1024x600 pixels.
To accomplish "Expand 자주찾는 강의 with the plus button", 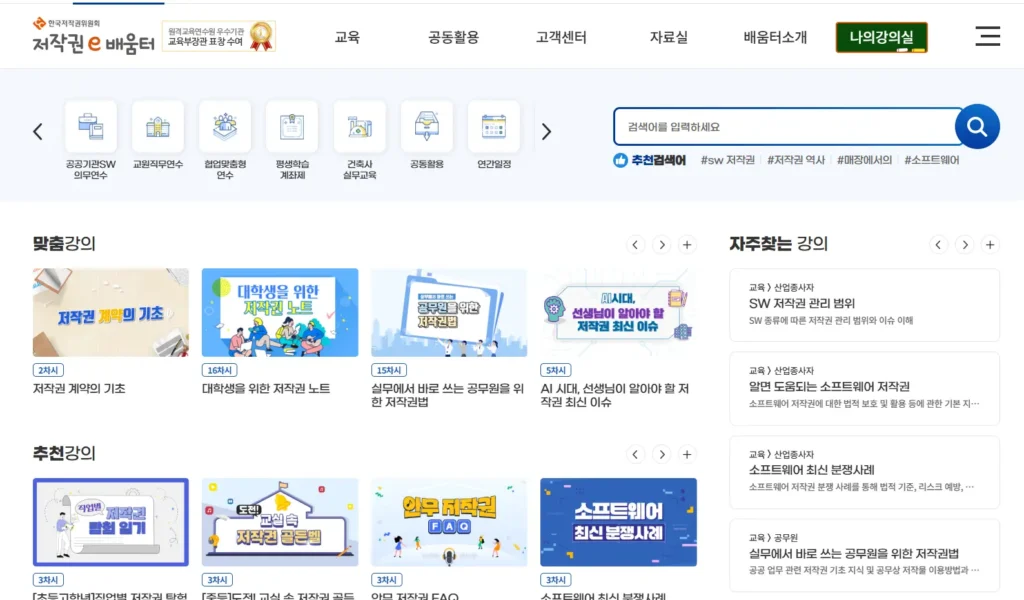I will pos(990,244).
